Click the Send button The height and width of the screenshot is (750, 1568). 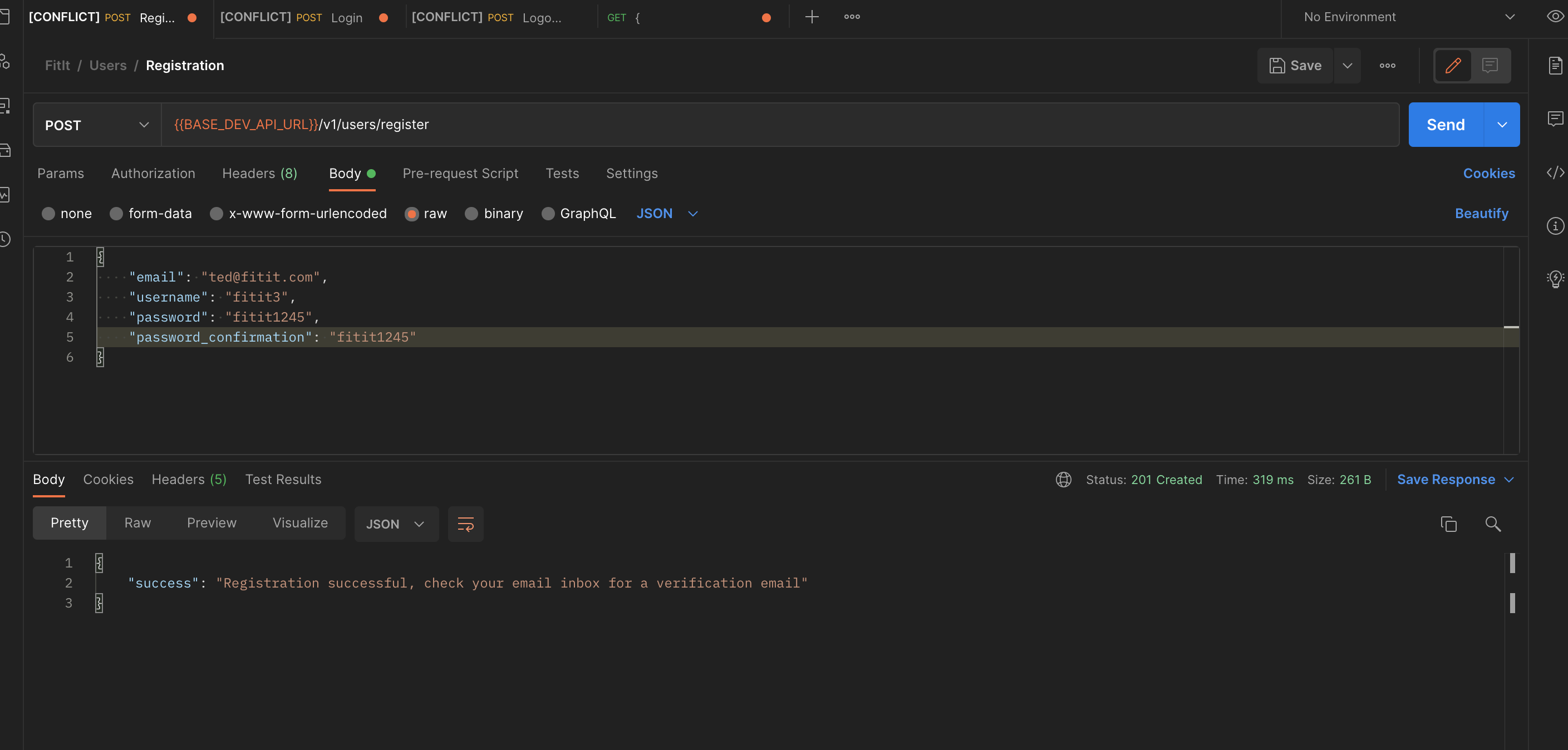1446,125
